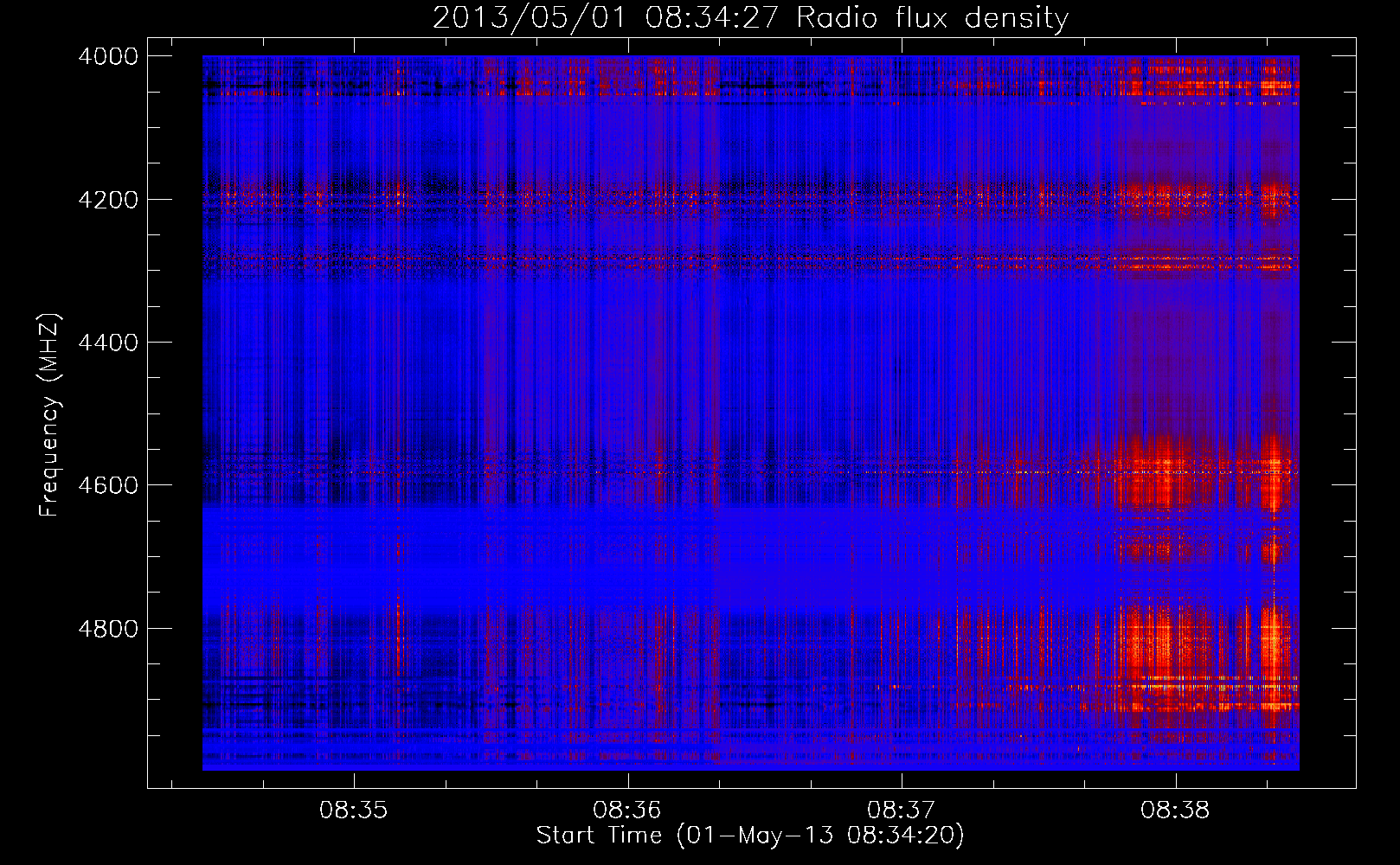The width and height of the screenshot is (1400, 865).
Task: Click the 08:37 time axis label
Action: tap(902, 811)
